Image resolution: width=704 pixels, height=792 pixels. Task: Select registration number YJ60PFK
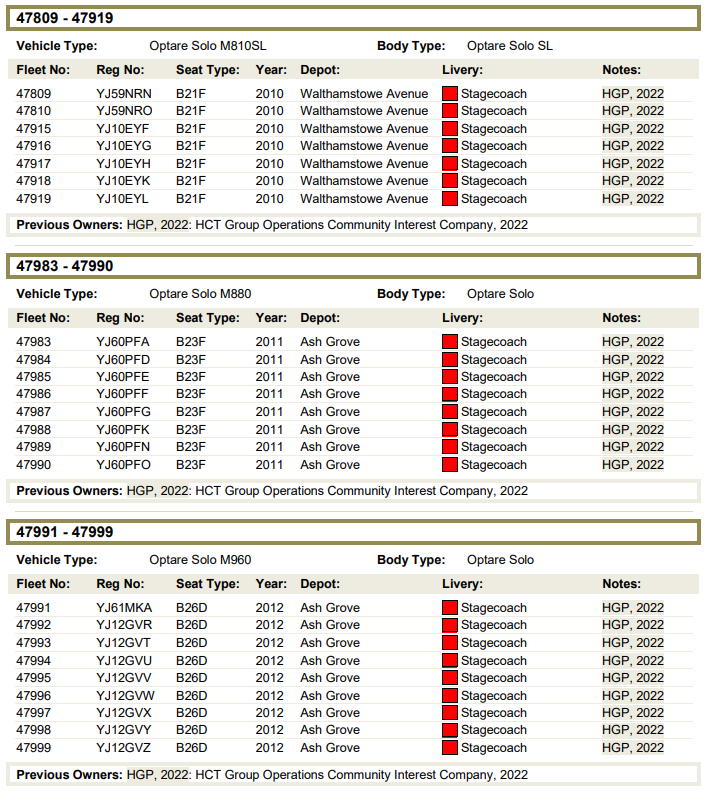(x=123, y=430)
